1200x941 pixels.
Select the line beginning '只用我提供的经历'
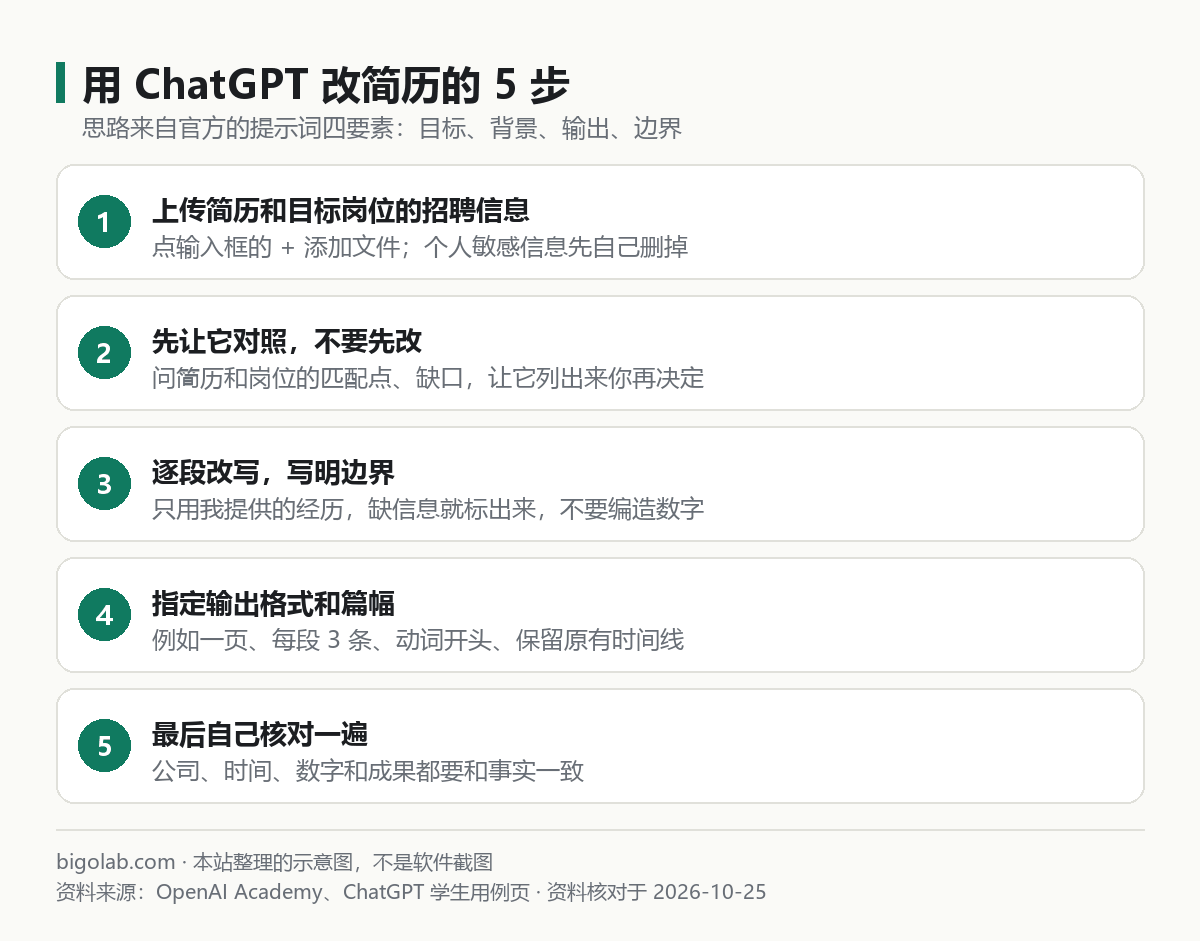tap(428, 509)
